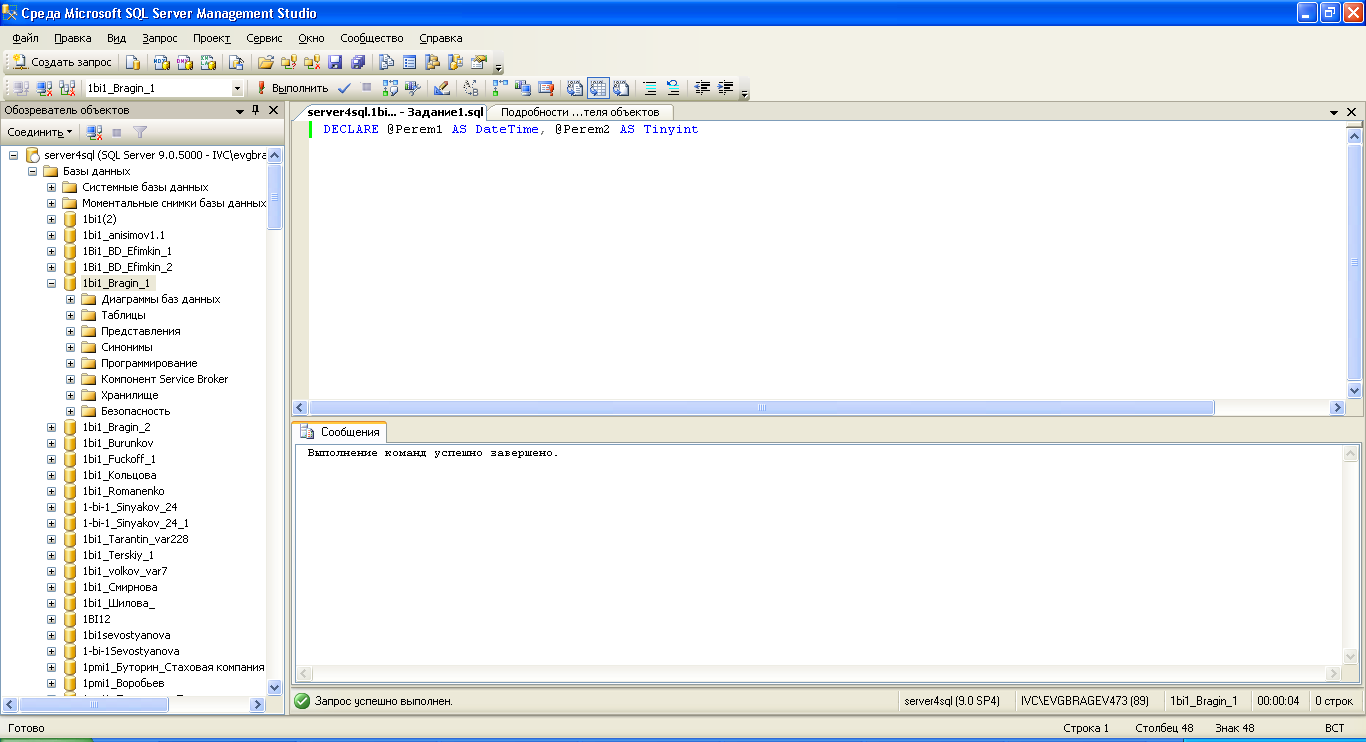Viewport: 1366px width, 742px height.
Task: Click the Change Connection icon
Action: point(67,88)
